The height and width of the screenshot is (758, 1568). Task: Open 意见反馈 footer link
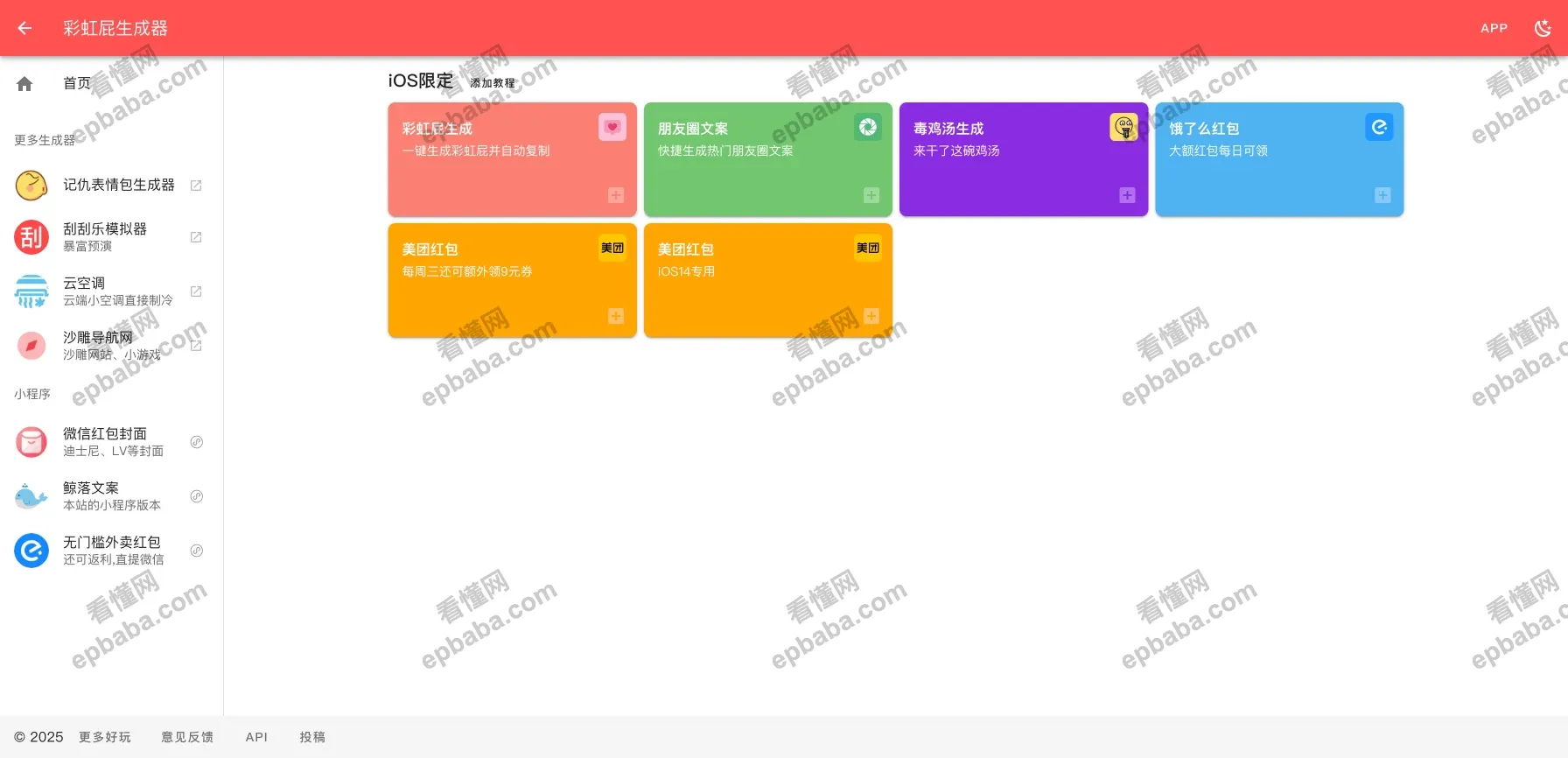(187, 737)
